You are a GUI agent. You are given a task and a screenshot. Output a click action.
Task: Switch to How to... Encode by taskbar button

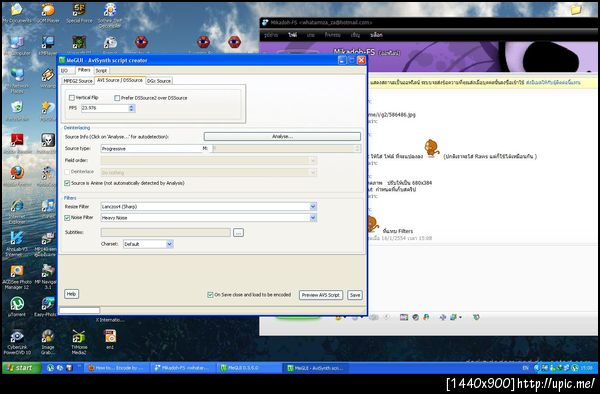pyautogui.click(x=116, y=368)
